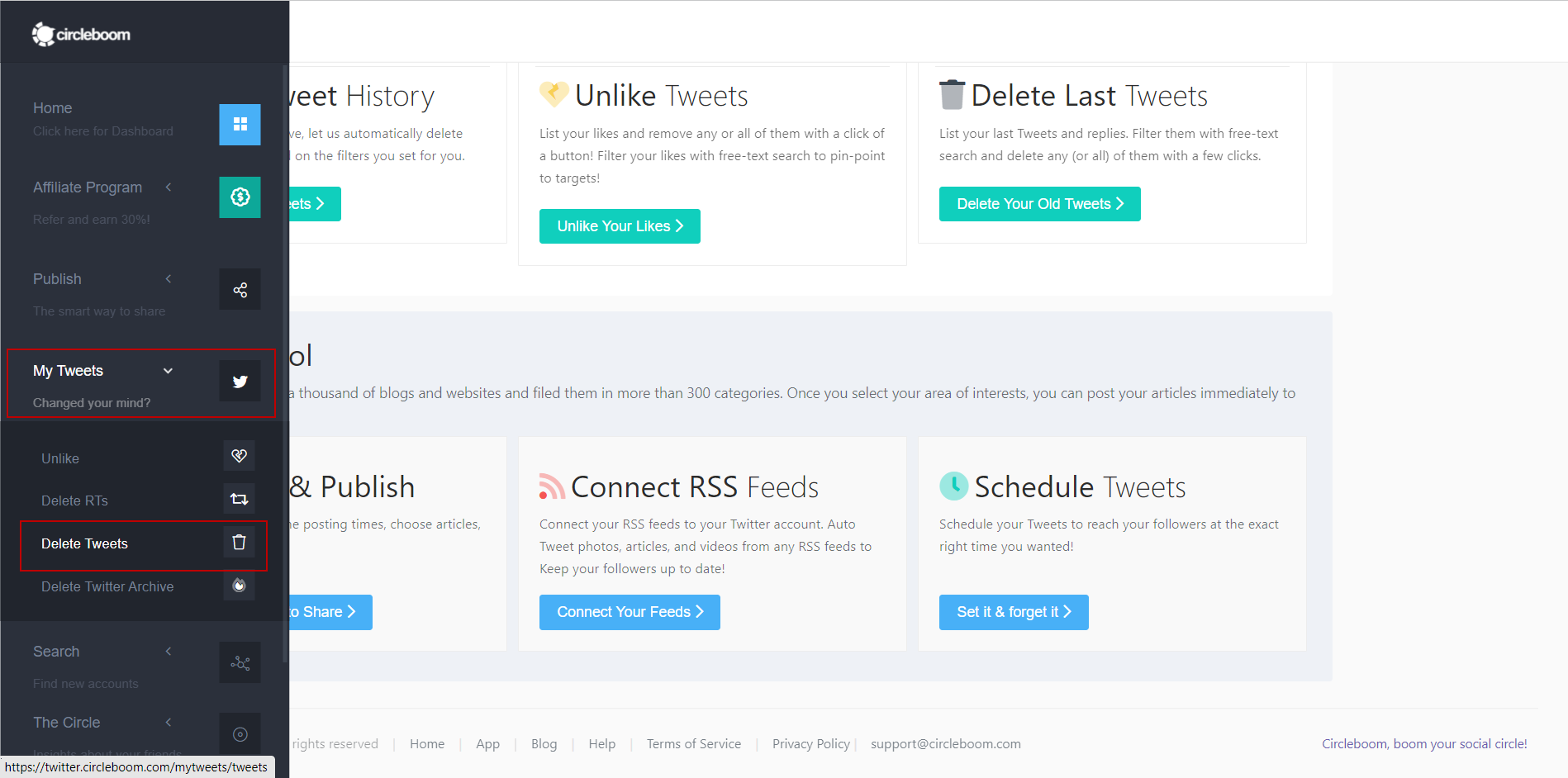Select Delete Twitter Archive menu entry
The image size is (1568, 778).
point(107,586)
